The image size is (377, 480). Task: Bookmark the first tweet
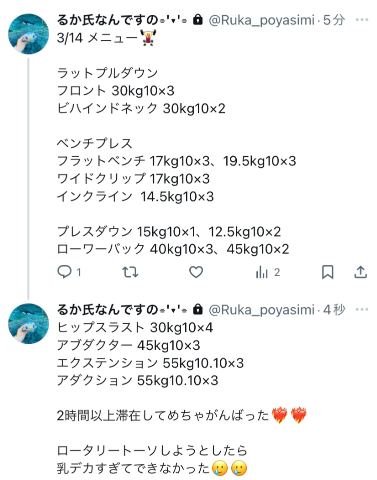328,272
